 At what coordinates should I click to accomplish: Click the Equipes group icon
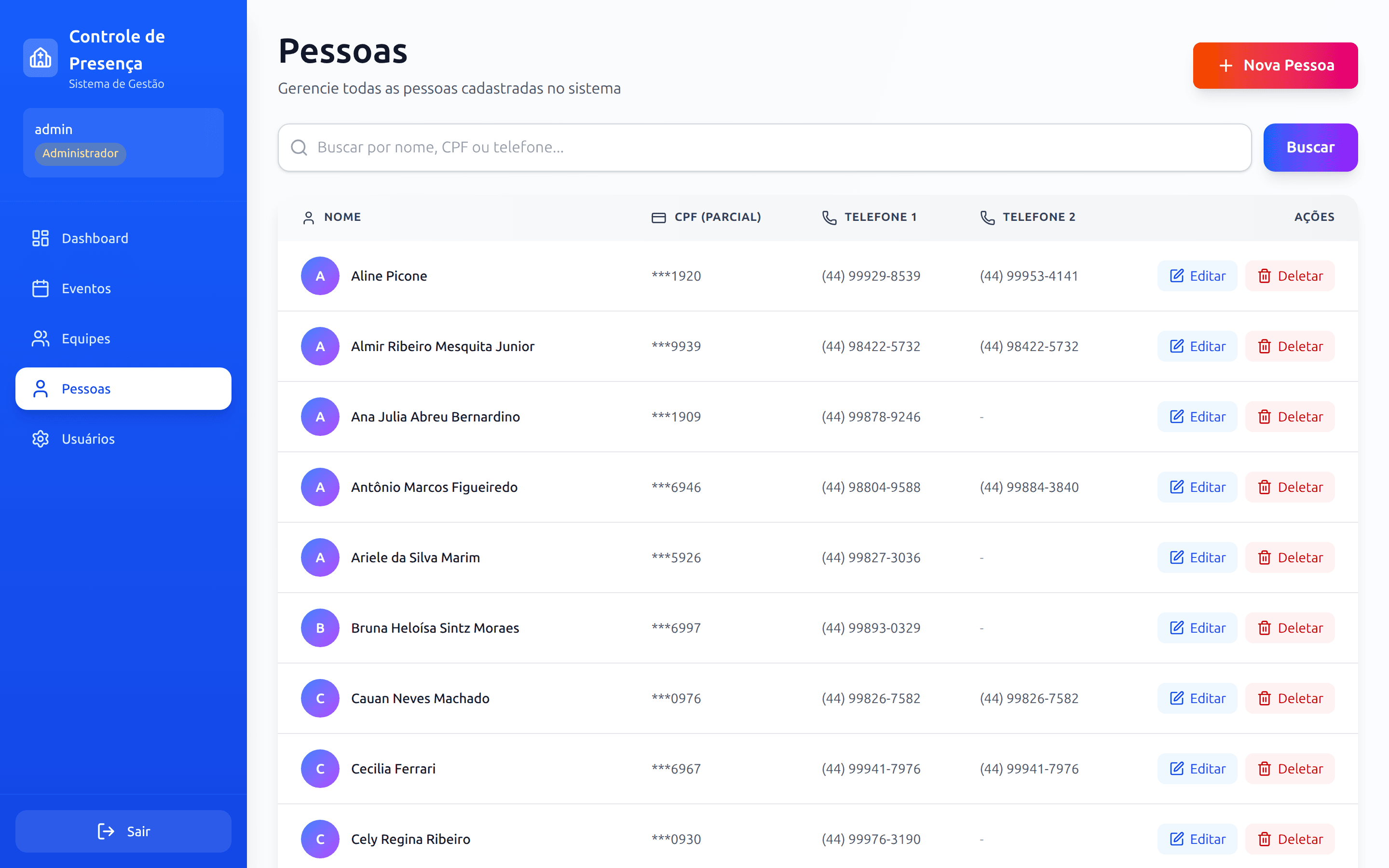[40, 339]
